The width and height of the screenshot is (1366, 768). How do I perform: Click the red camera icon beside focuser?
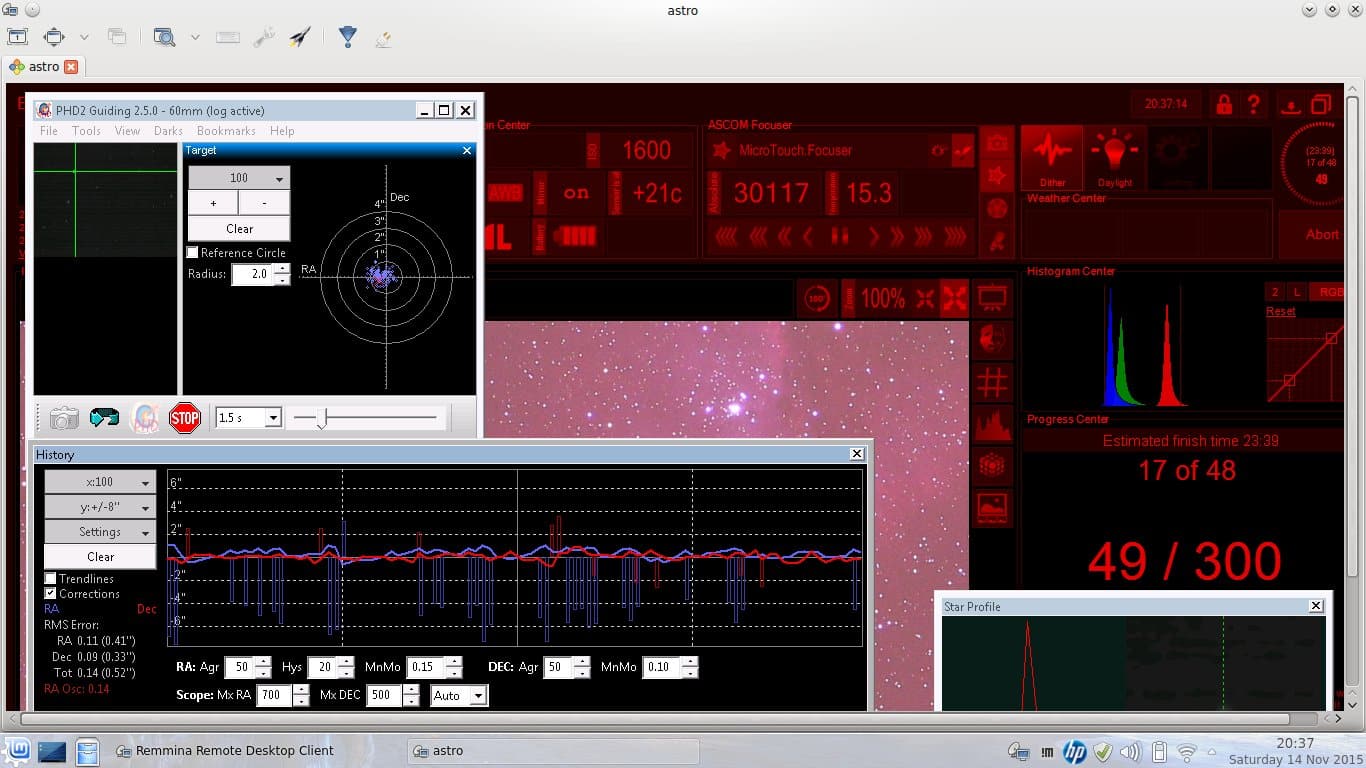[996, 144]
